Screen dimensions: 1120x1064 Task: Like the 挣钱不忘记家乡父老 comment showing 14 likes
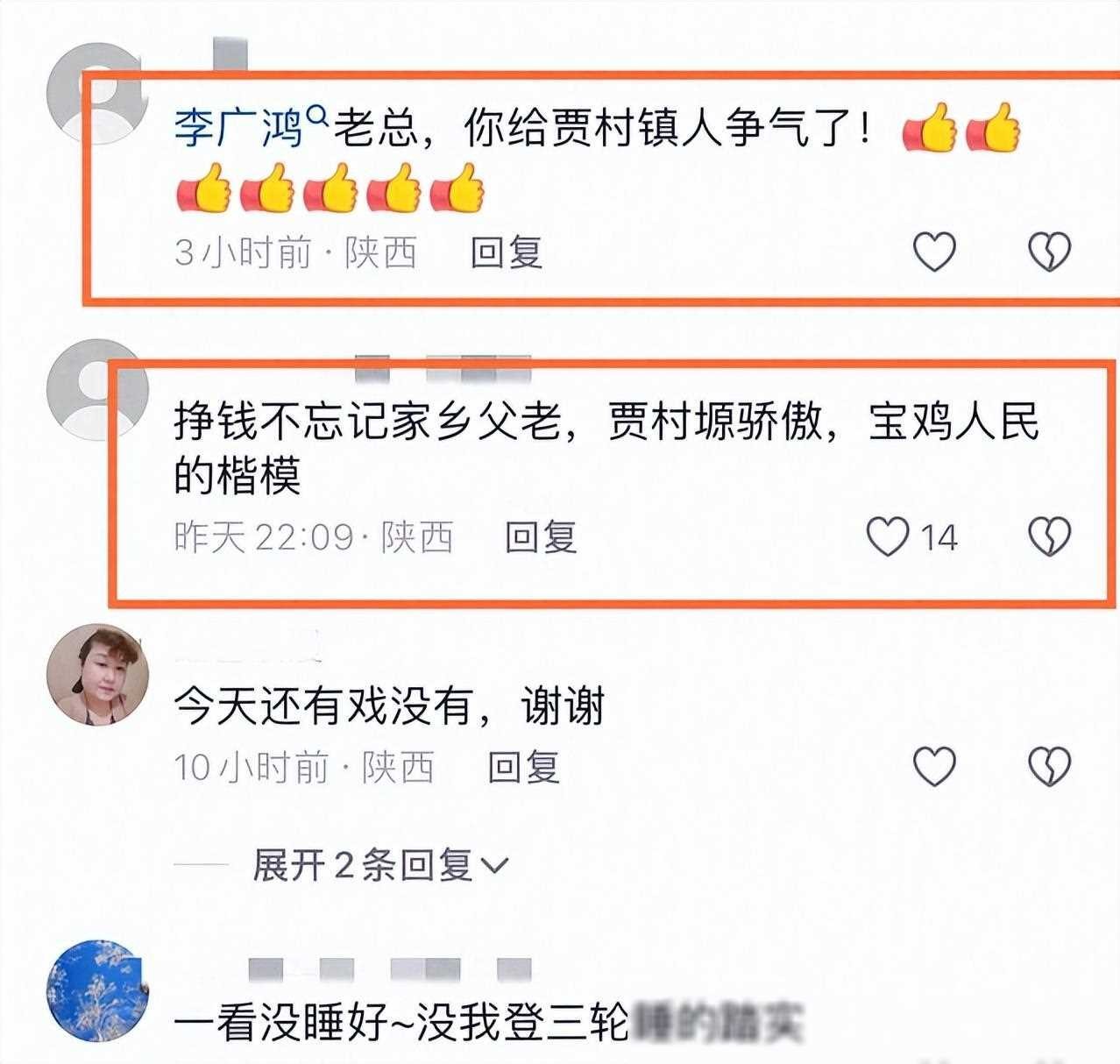(x=888, y=536)
